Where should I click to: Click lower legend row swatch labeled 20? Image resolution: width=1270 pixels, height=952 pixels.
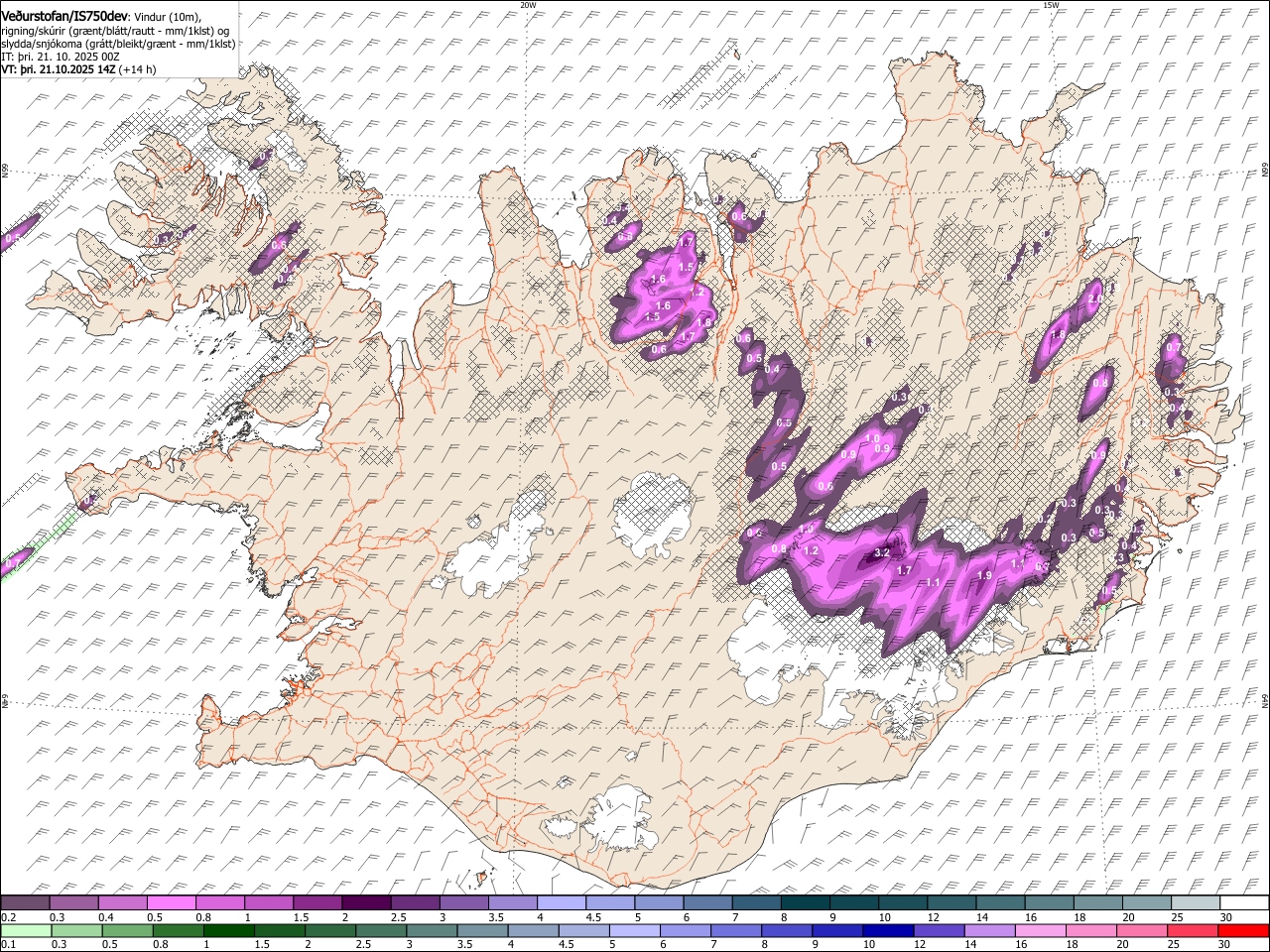pyautogui.click(x=1141, y=930)
